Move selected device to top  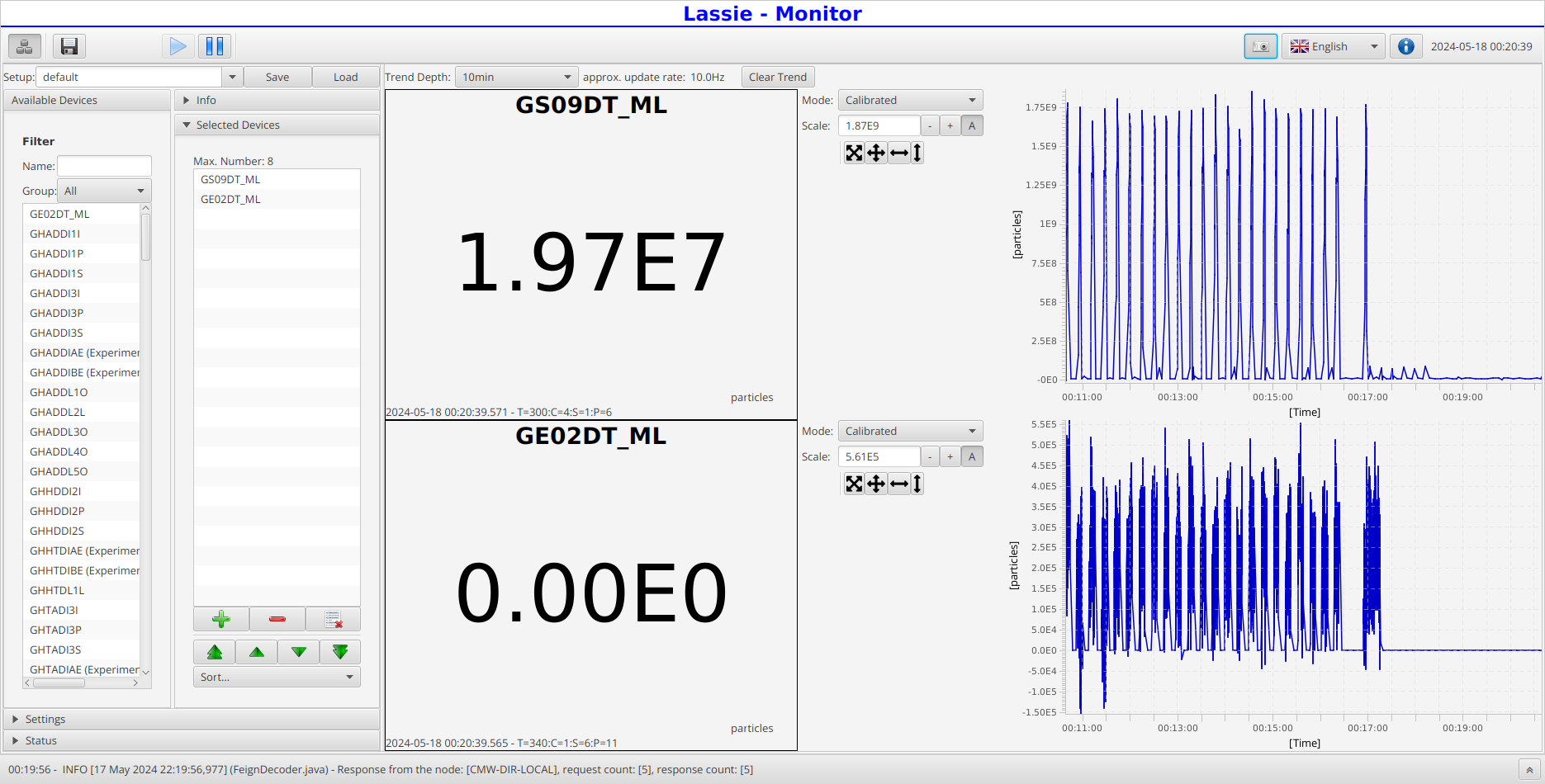[x=215, y=652]
